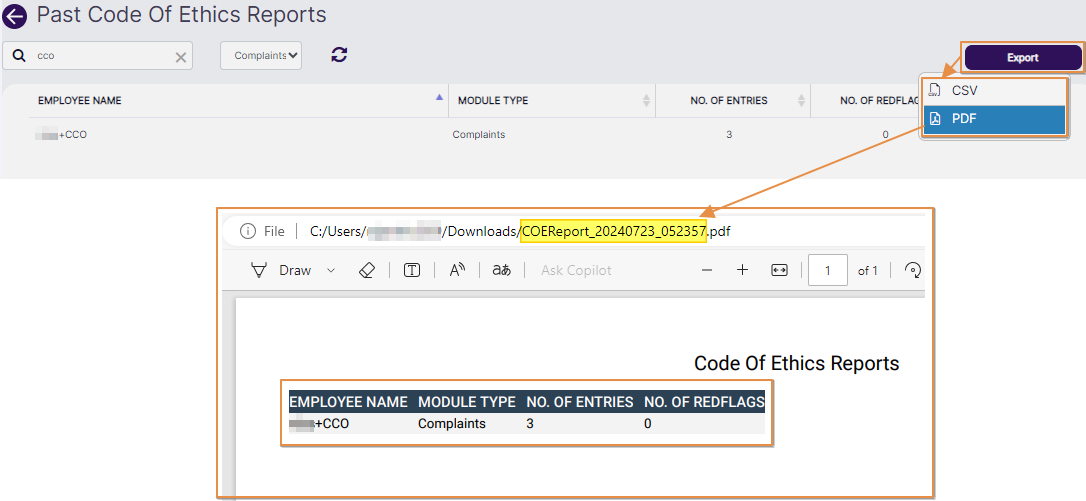
Task: Click the back arrow beside the page title
Action: tap(15, 16)
